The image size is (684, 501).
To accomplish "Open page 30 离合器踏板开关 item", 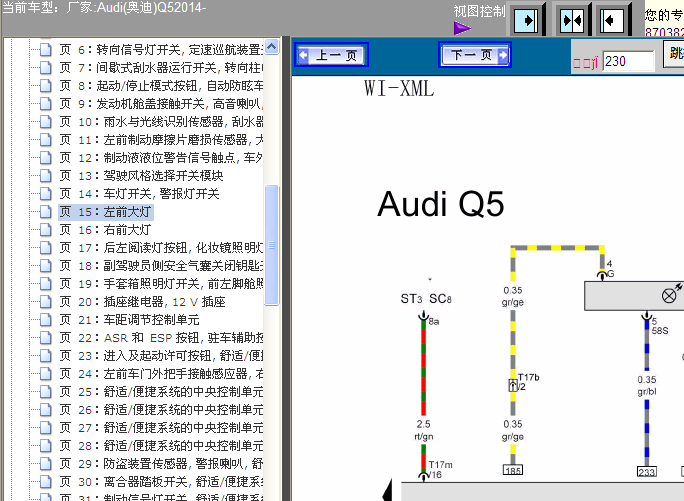I will [161, 482].
